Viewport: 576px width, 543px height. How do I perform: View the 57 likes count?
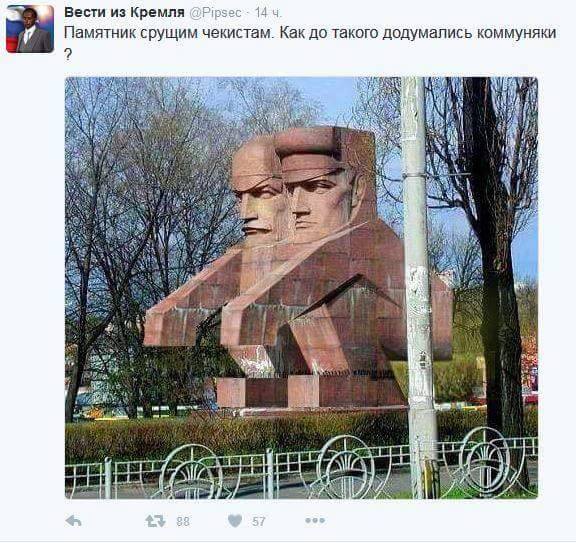pyautogui.click(x=259, y=521)
